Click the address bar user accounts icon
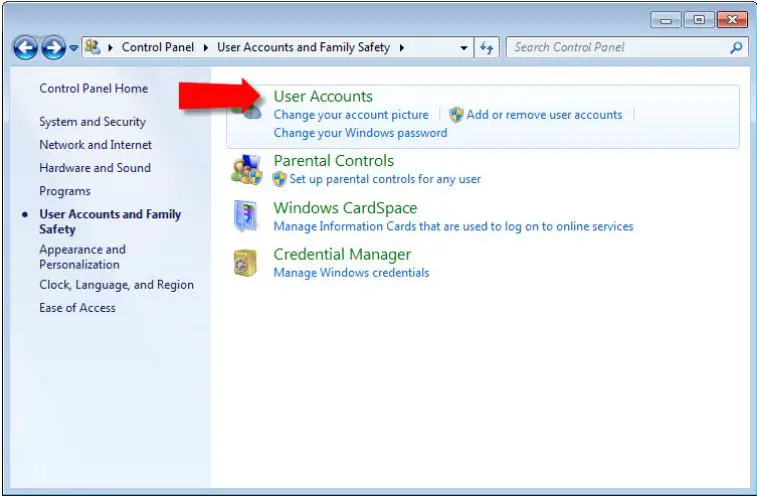Image resolution: width=757 pixels, height=496 pixels. (x=92, y=47)
